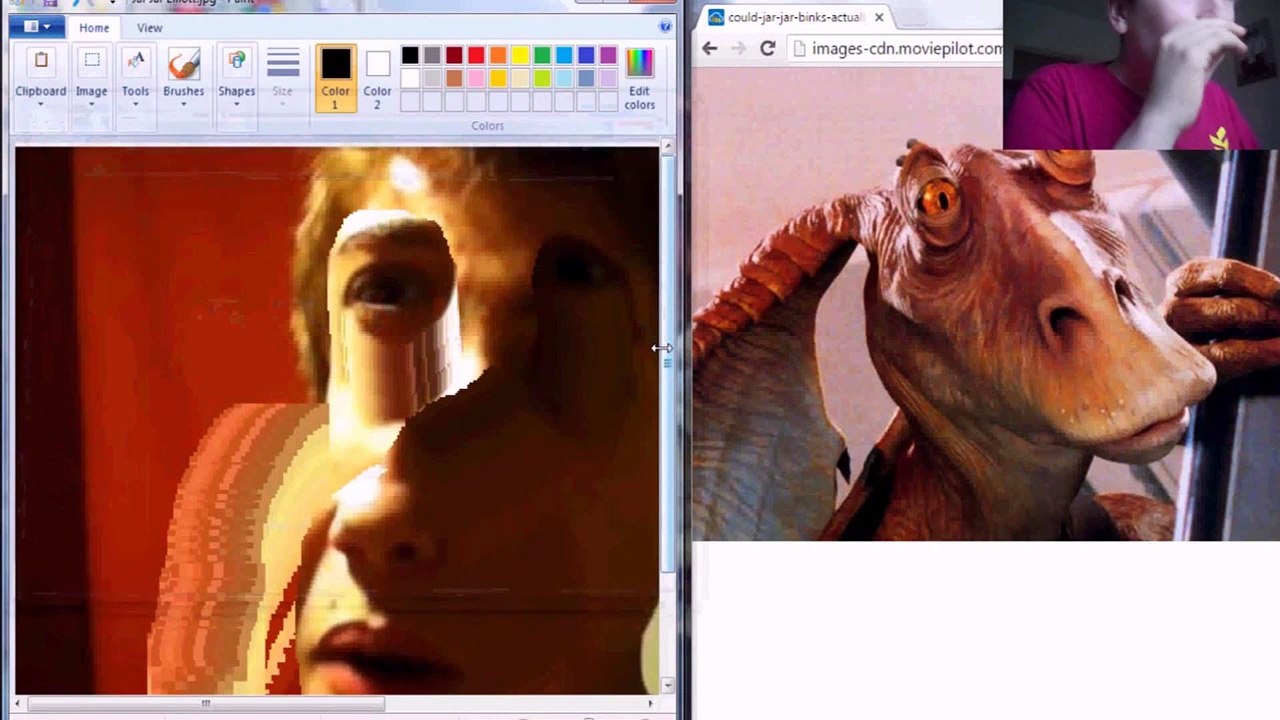Click Paint's scroll-right arrow
Viewport: 1280px width, 720px height.
651,703
